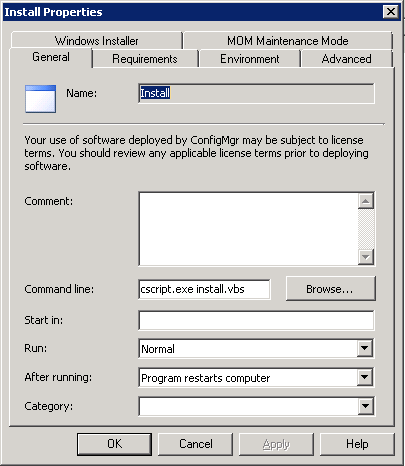Click the Comment scrollbar track
Viewport: 405px width, 466px height.
[x=366, y=229]
